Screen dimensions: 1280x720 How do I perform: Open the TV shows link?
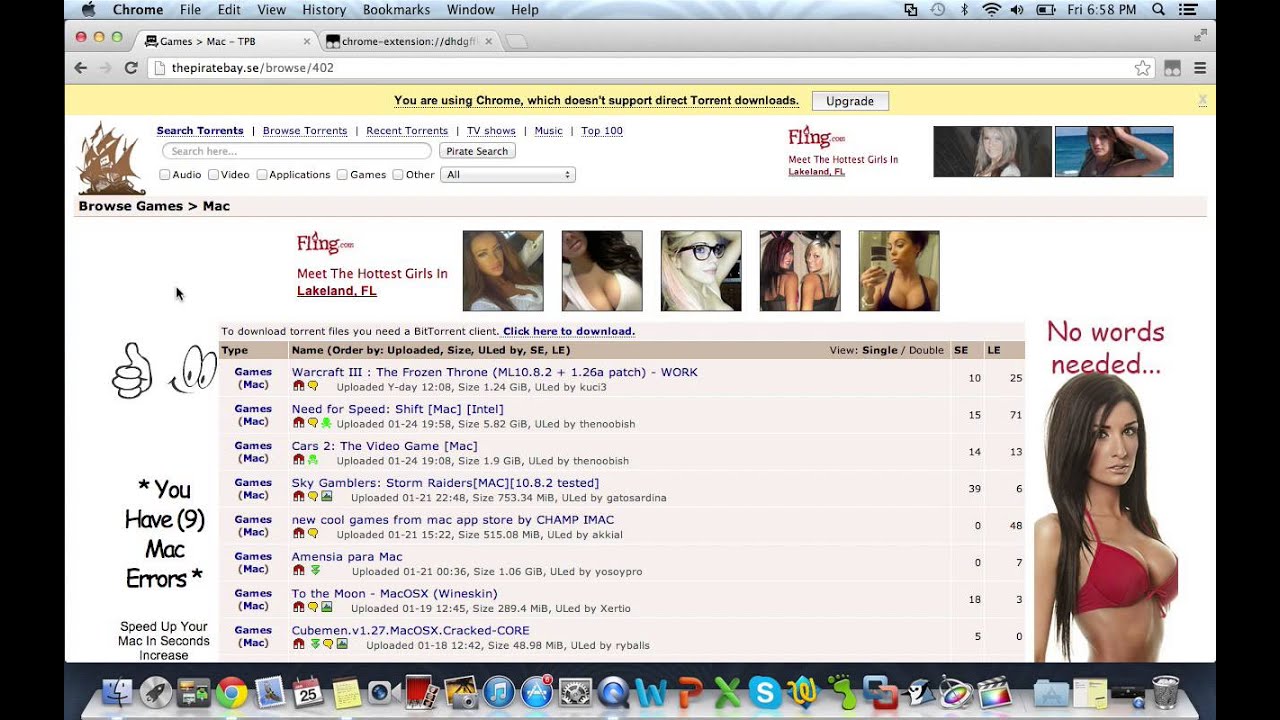(491, 131)
